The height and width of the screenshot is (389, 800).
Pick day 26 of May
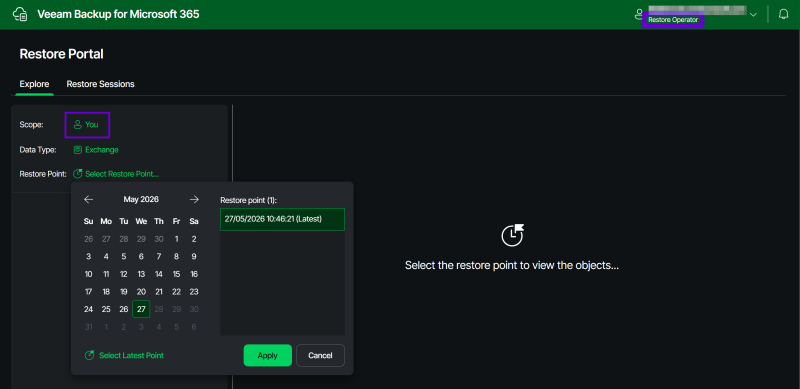click(x=123, y=309)
